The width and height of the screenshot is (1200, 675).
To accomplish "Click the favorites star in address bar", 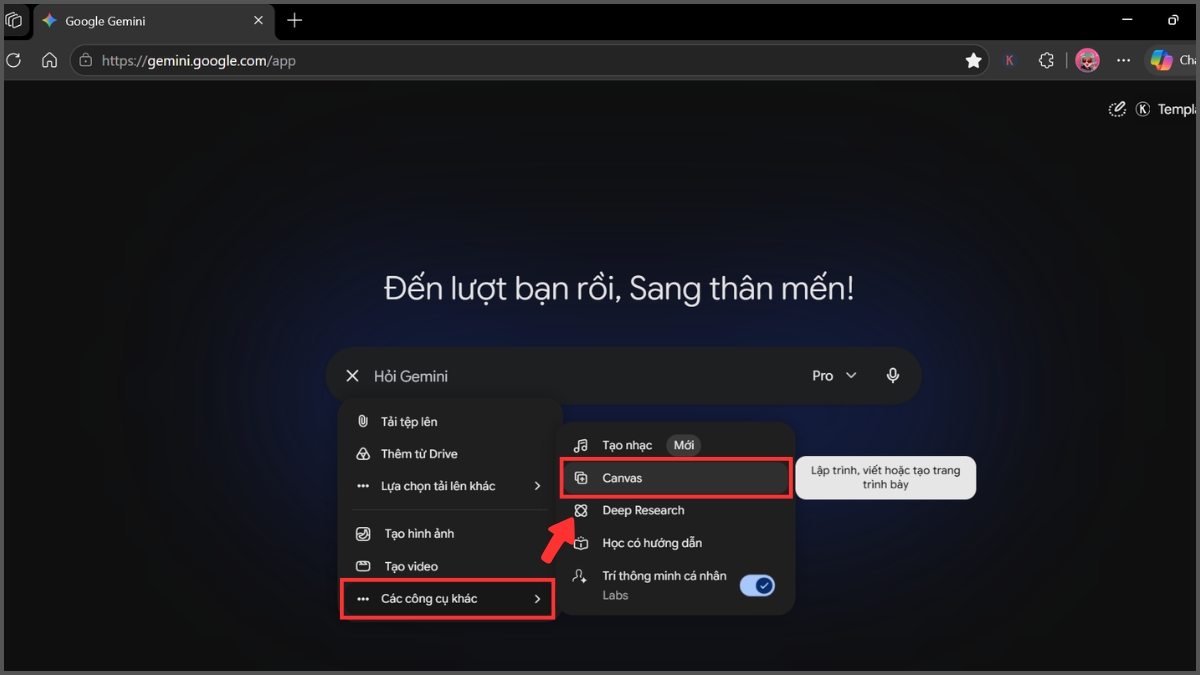I will click(x=973, y=60).
